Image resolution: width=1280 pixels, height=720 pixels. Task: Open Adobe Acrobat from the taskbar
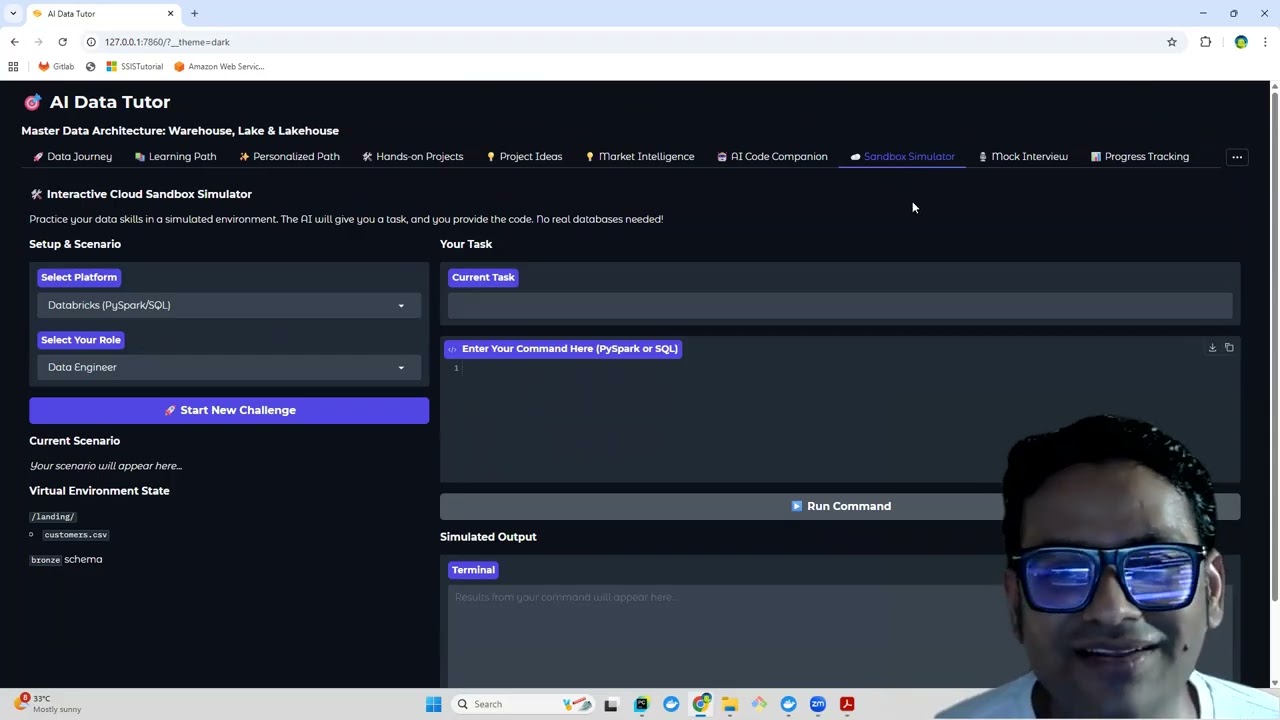pyautogui.click(x=847, y=704)
